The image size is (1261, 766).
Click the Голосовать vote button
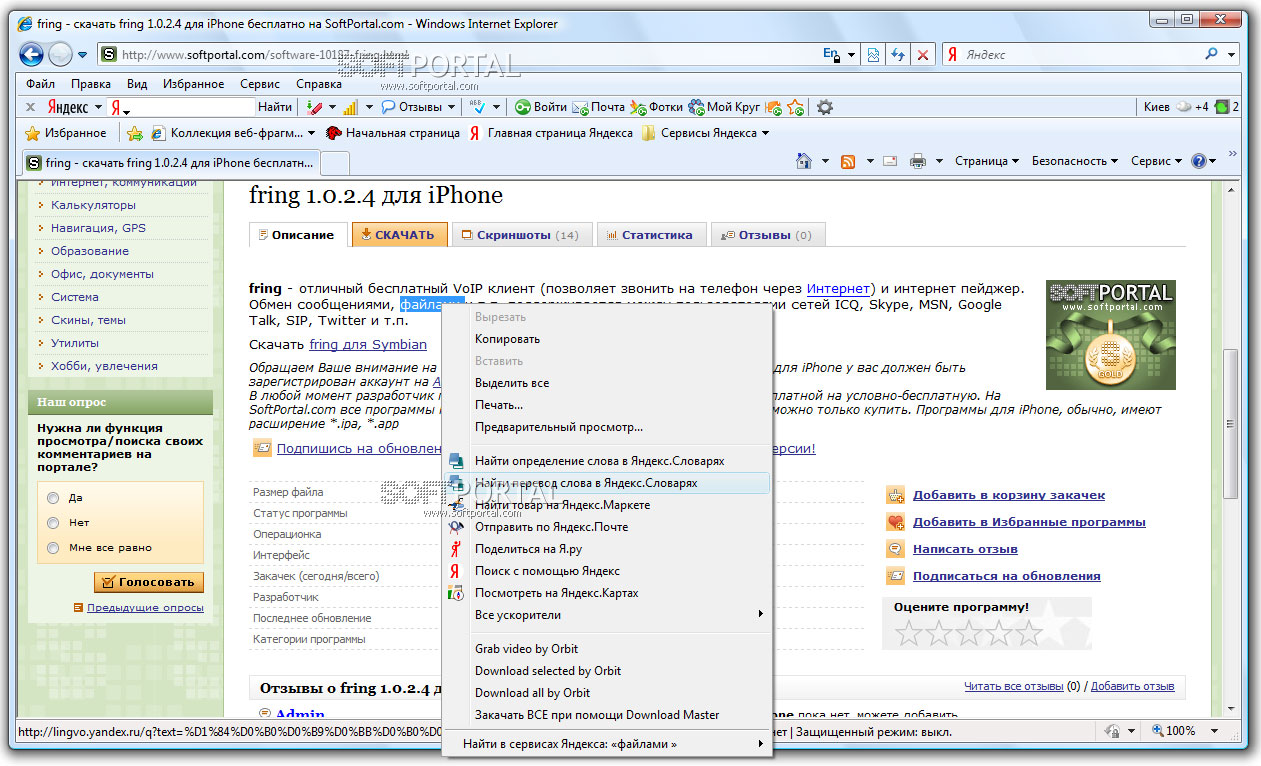click(149, 582)
